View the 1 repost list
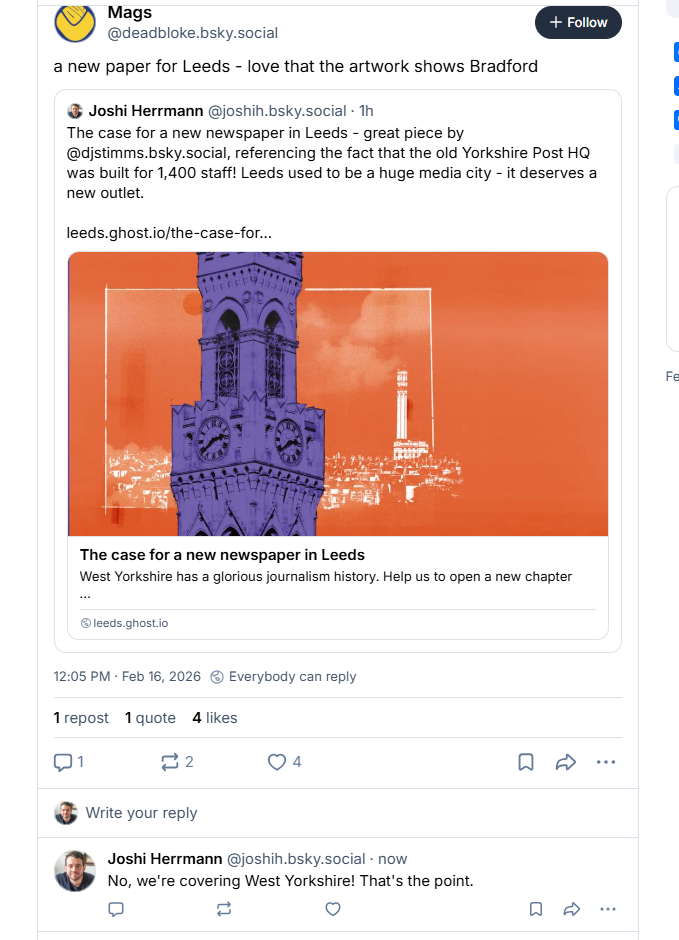Screen dimensions: 679x940 [81, 718]
